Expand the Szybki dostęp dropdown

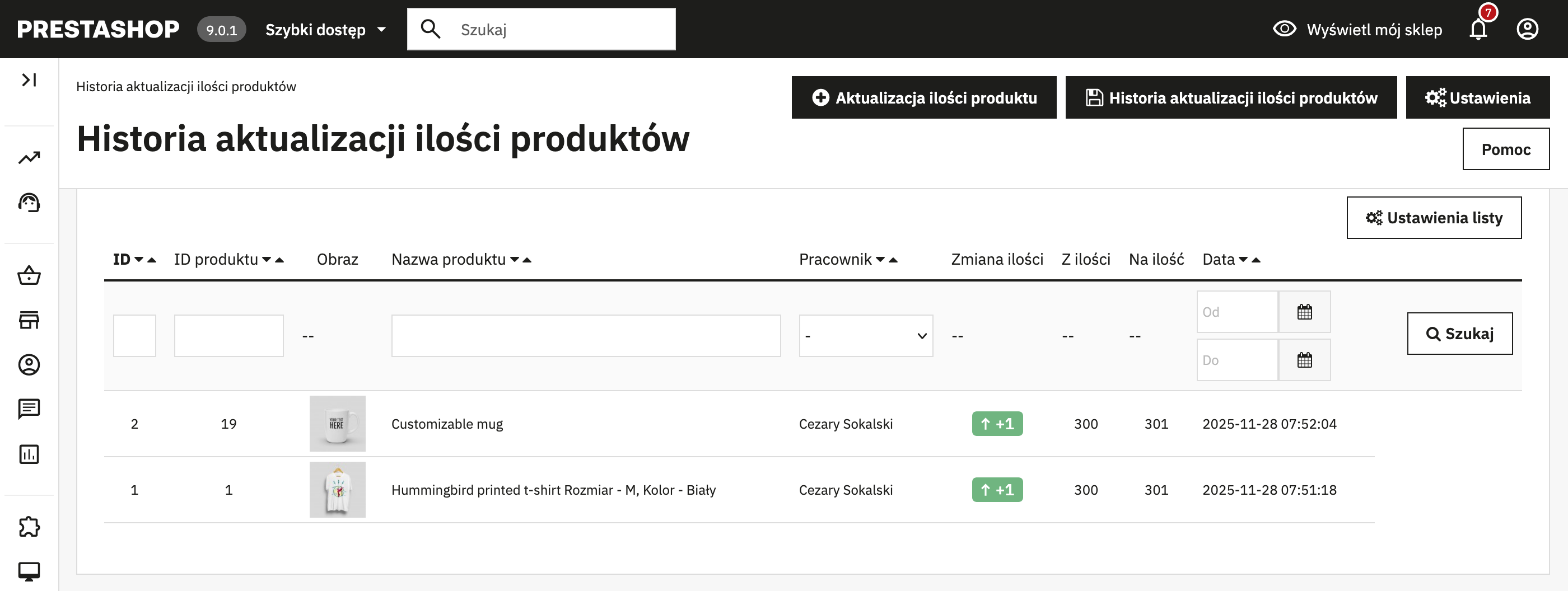tap(326, 29)
